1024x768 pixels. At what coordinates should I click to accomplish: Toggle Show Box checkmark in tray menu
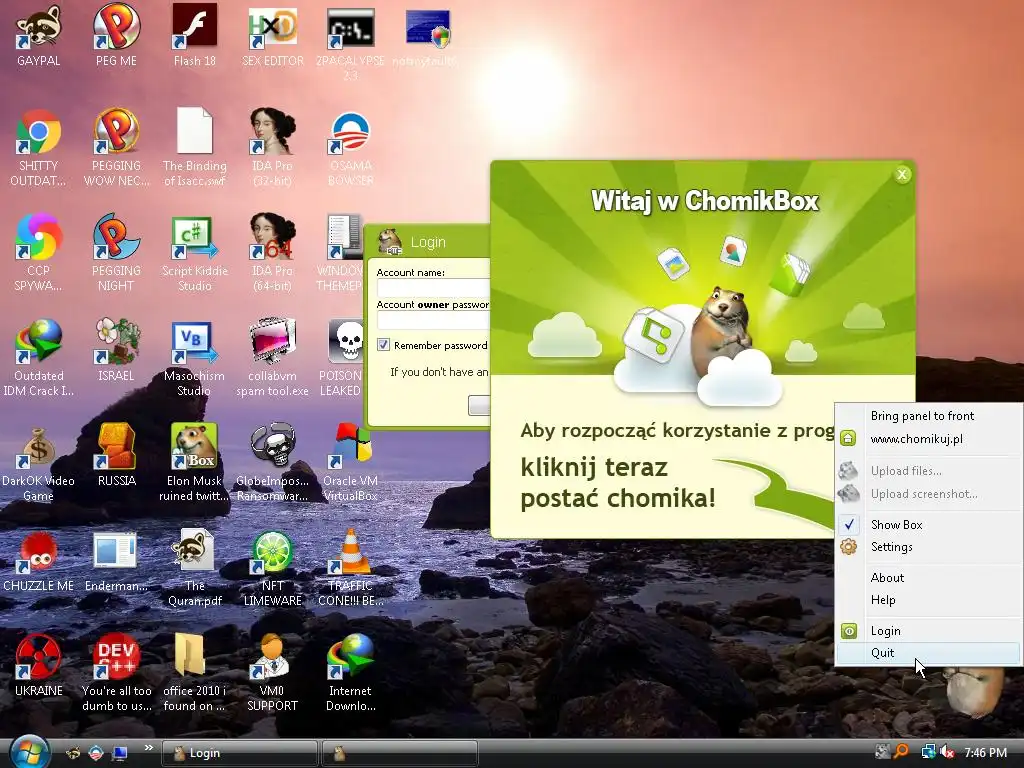[x=928, y=524]
